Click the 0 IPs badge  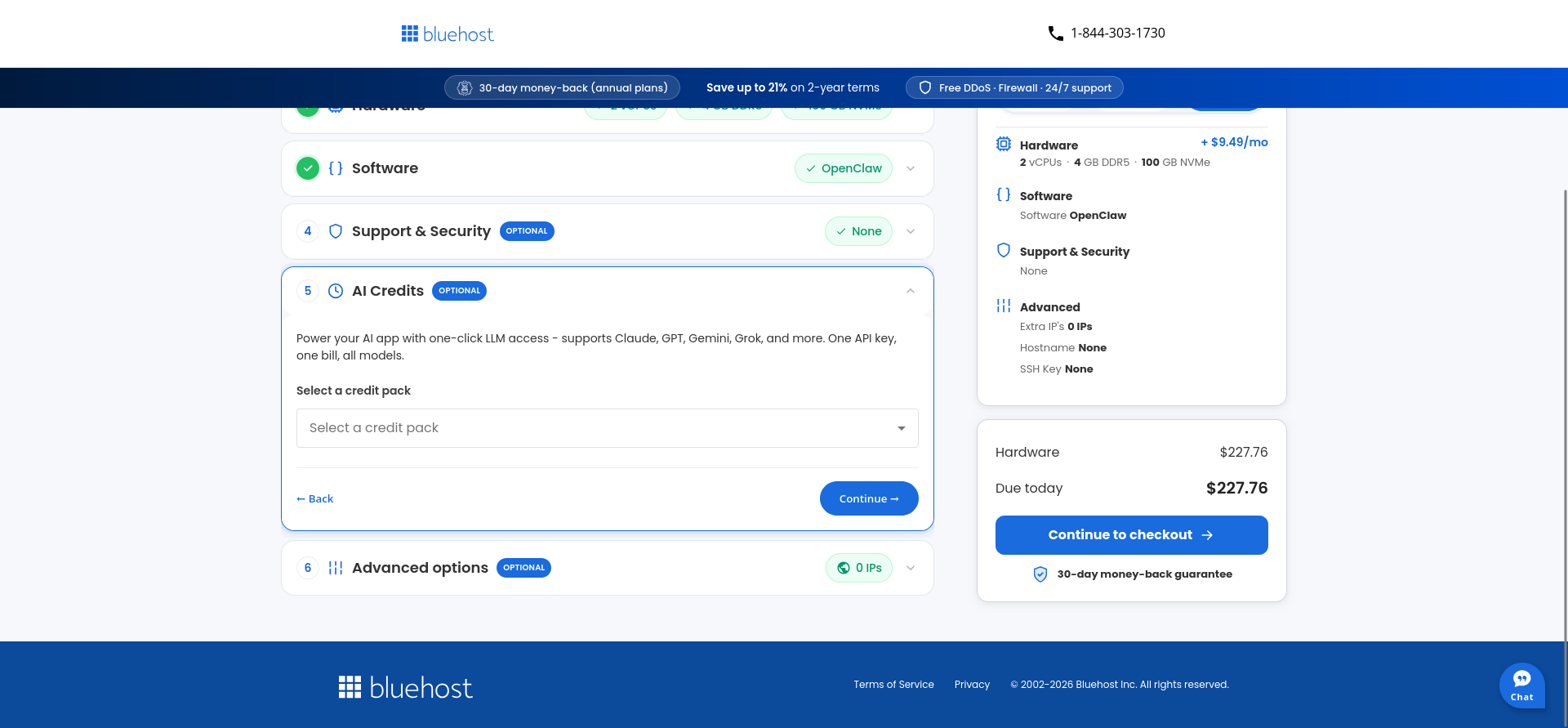pyautogui.click(x=859, y=568)
